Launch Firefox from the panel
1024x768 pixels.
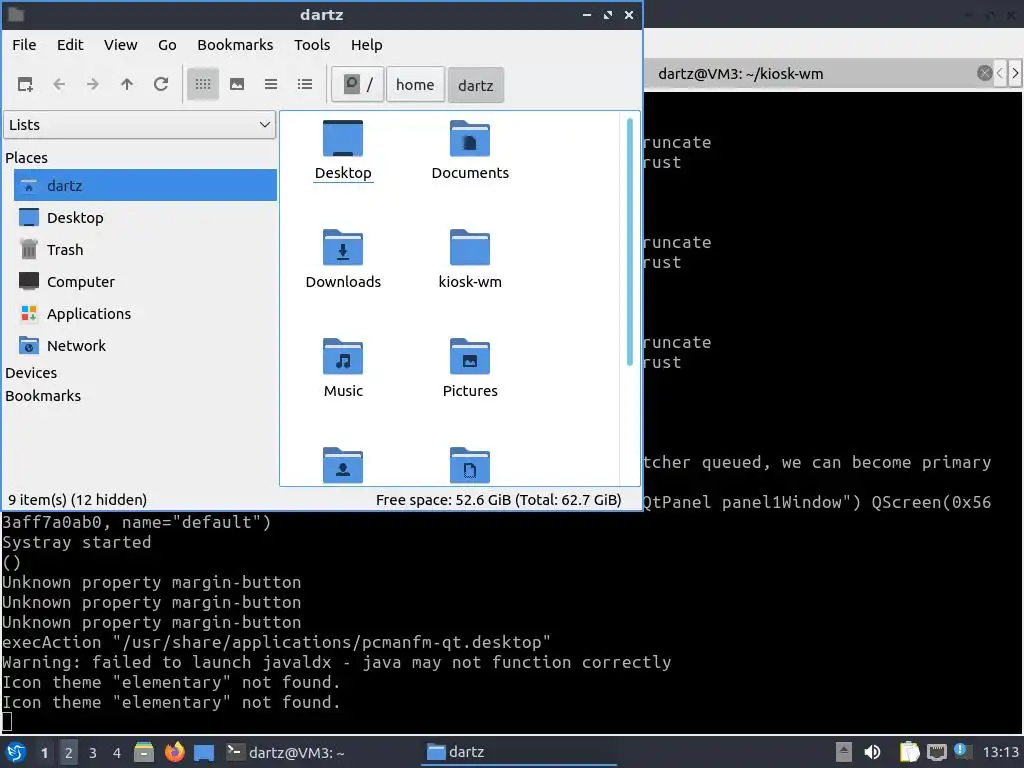click(x=174, y=752)
